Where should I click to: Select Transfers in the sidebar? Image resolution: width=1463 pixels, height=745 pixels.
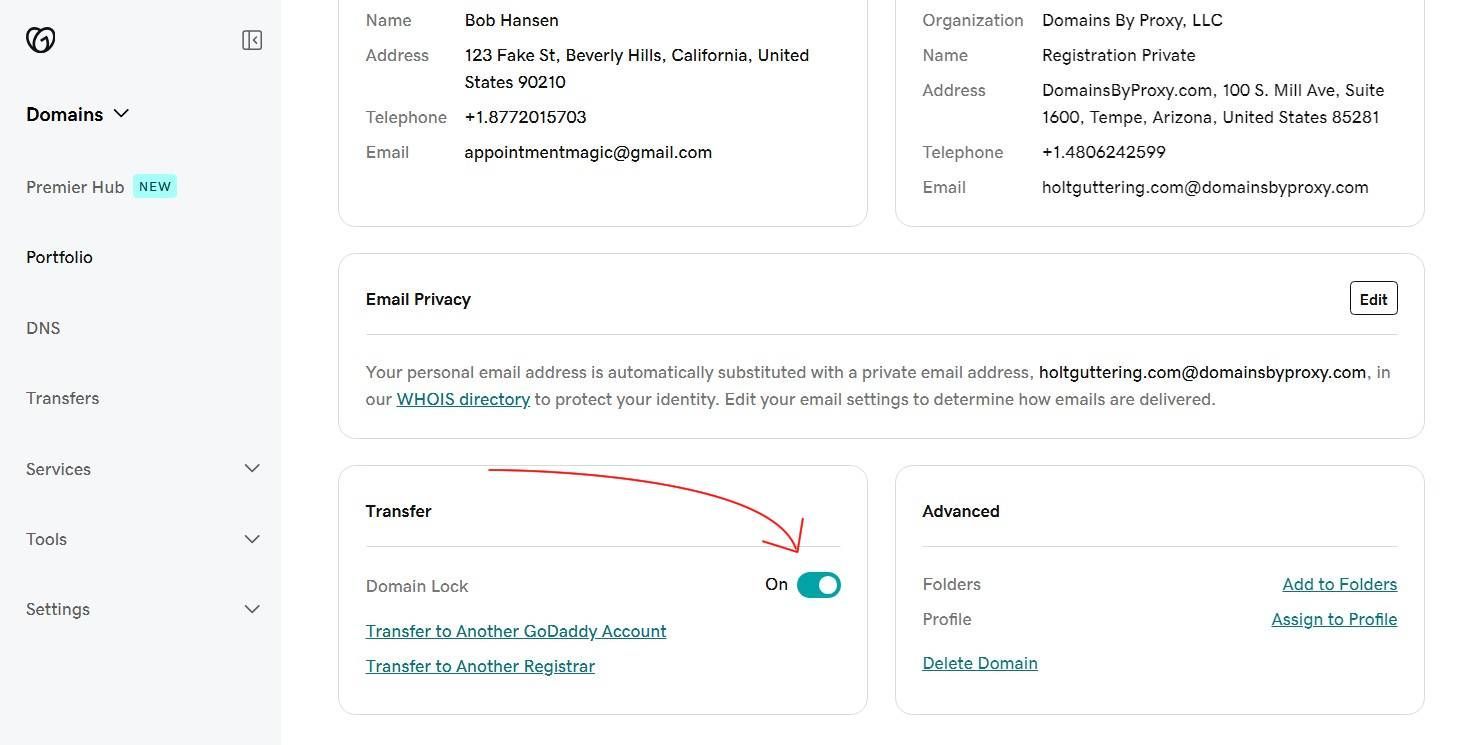62,398
